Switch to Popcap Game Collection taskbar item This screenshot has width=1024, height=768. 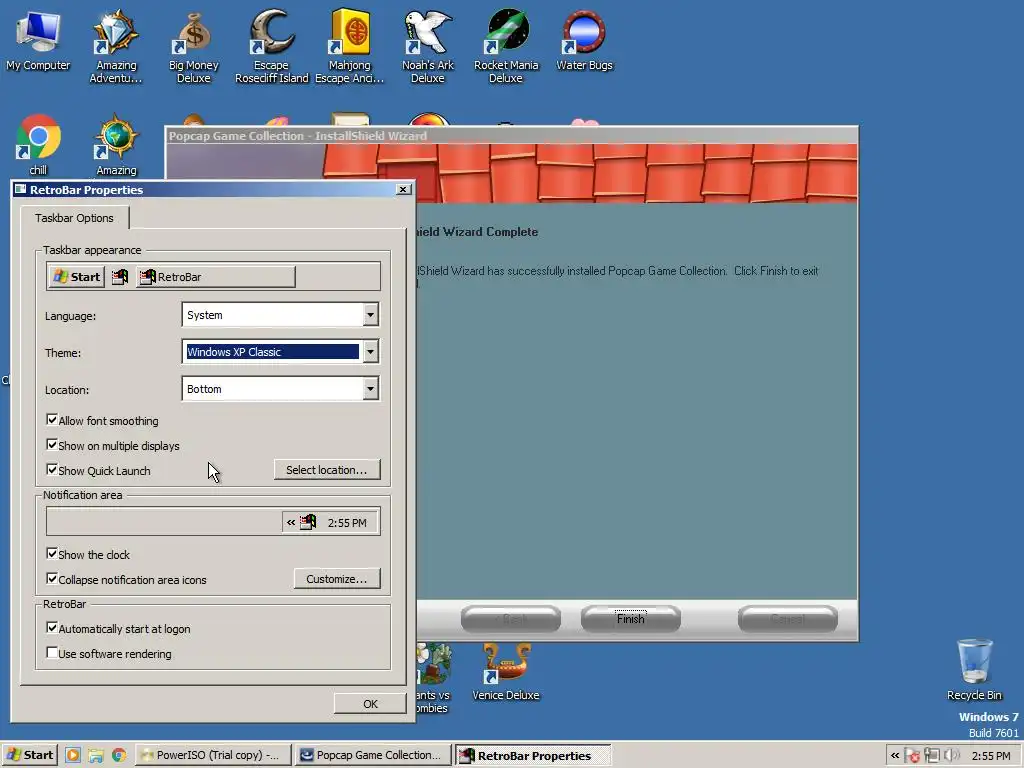tap(372, 756)
